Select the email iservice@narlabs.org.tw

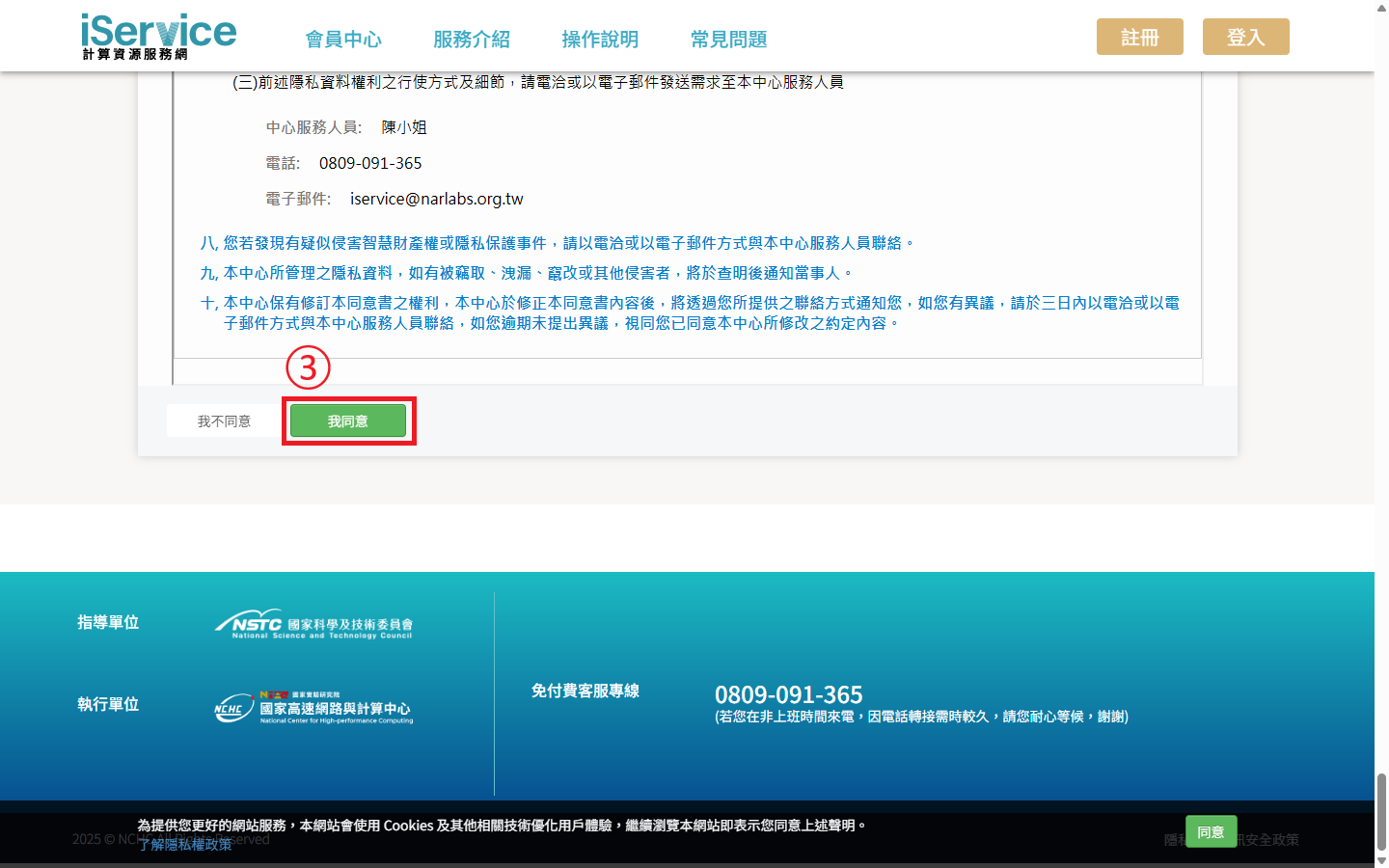coord(437,199)
